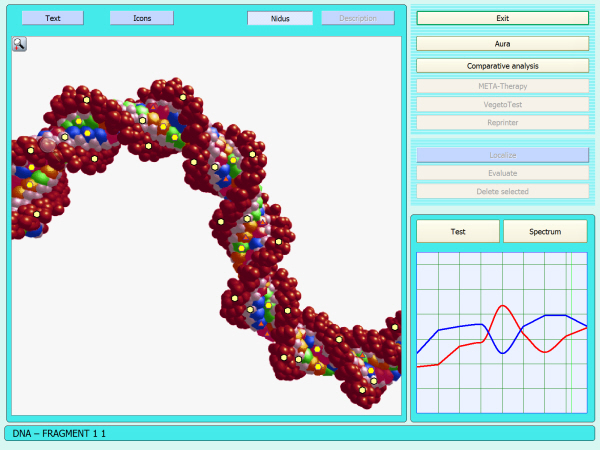
Task: Click the Localize button
Action: pos(502,155)
